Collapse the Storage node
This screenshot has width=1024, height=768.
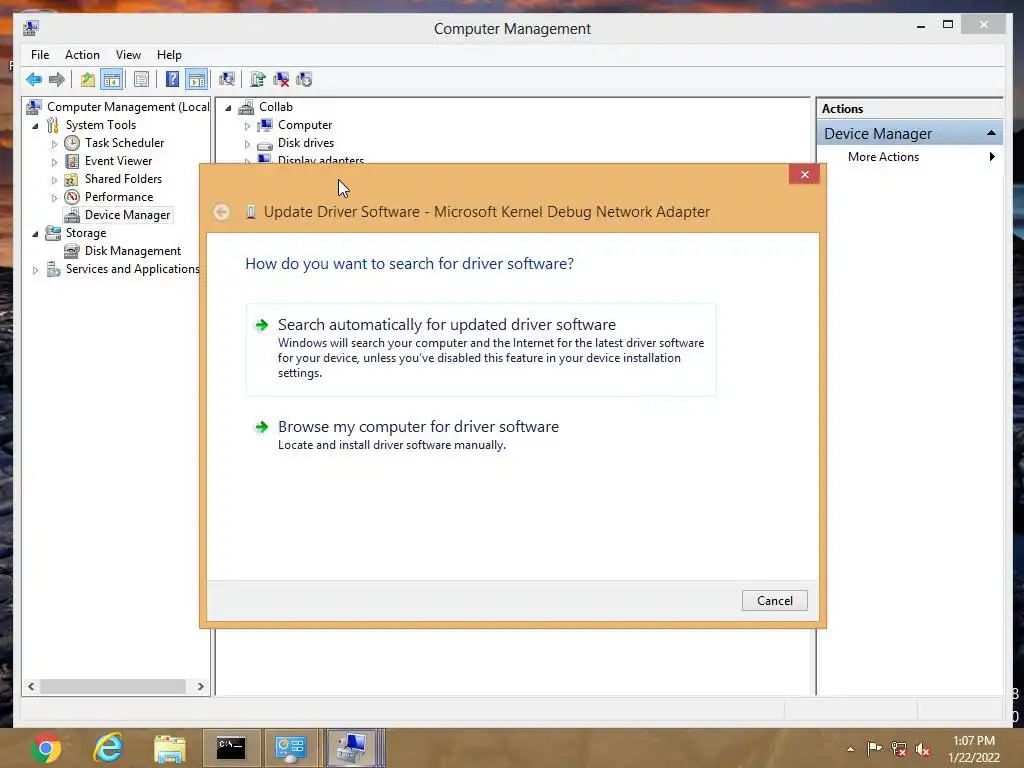point(35,234)
